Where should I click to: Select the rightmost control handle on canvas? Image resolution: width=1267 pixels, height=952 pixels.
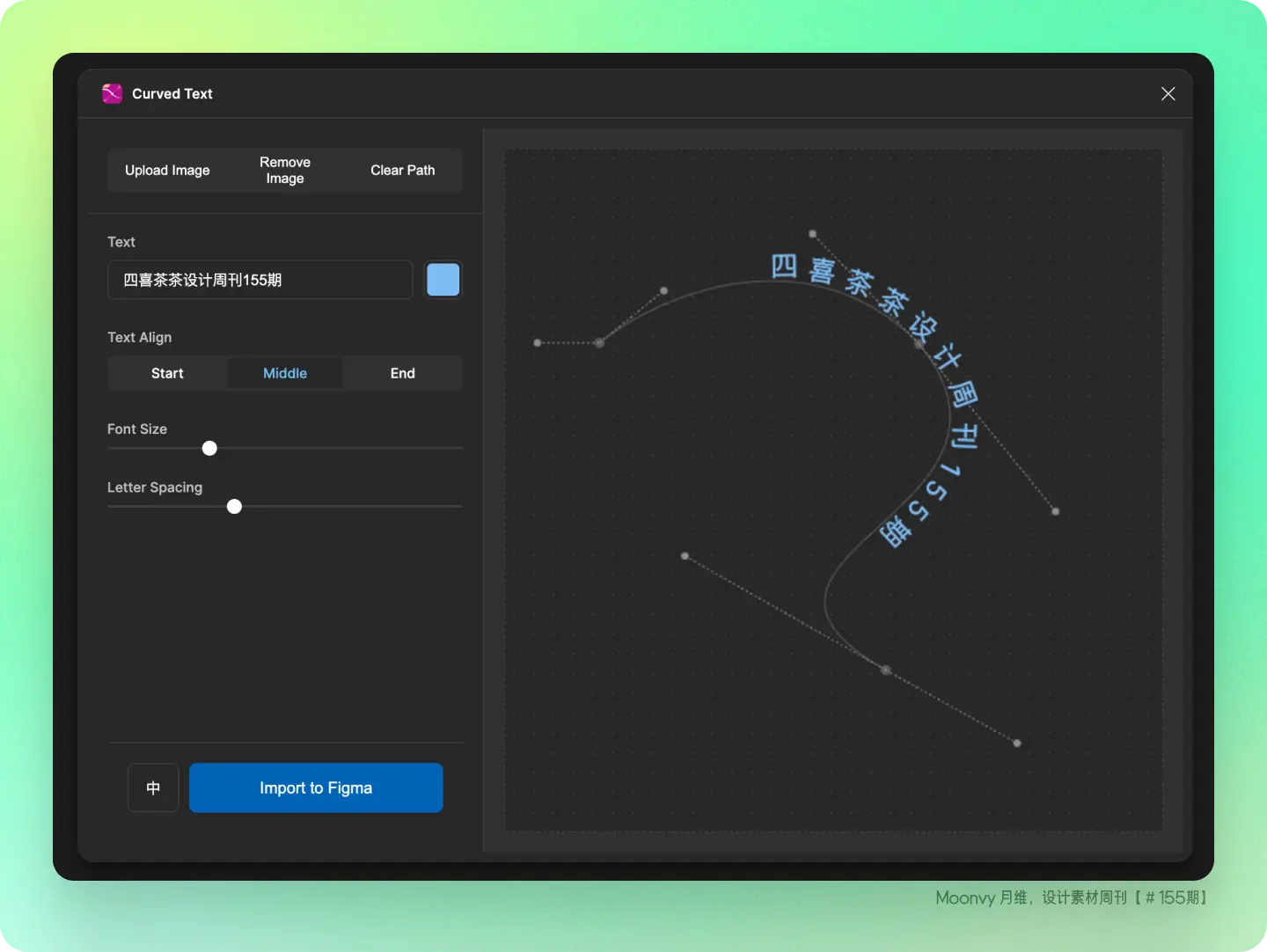[1056, 511]
